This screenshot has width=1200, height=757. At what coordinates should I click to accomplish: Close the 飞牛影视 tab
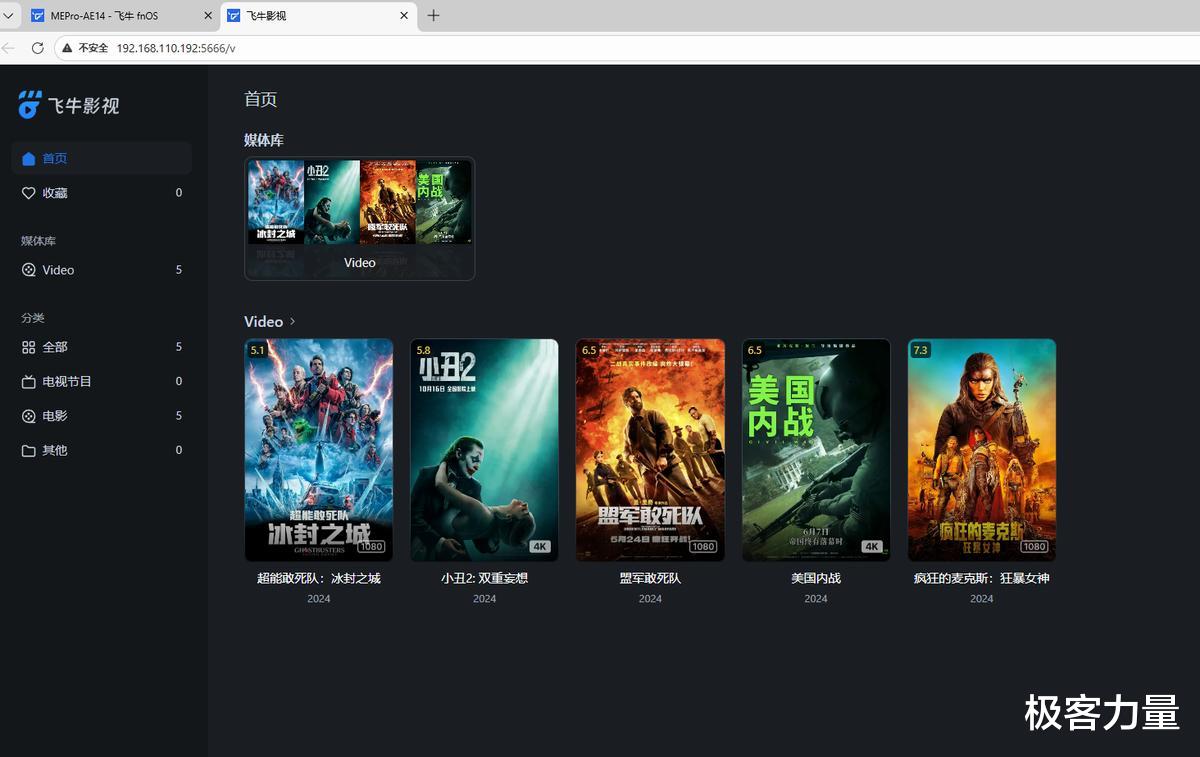point(404,15)
